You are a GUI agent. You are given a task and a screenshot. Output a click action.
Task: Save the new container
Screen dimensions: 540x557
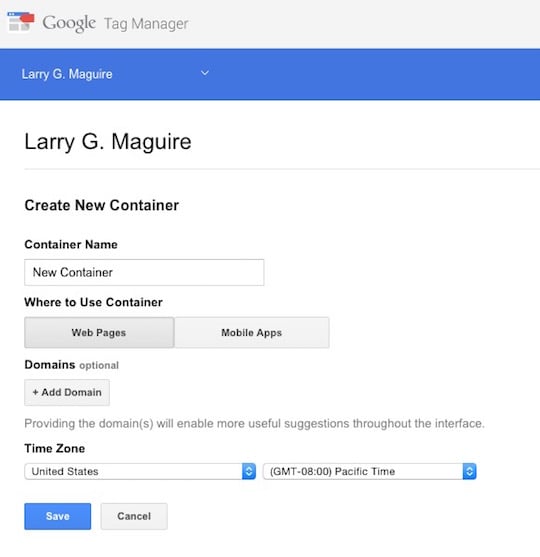click(58, 516)
